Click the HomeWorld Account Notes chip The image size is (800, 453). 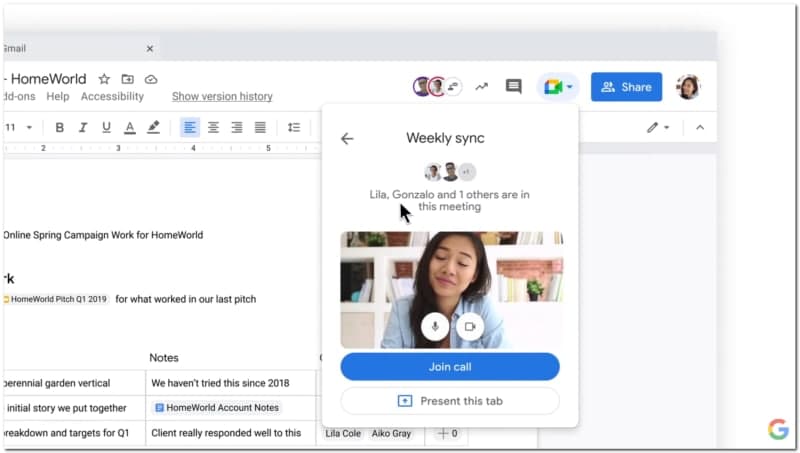pyautogui.click(x=216, y=408)
